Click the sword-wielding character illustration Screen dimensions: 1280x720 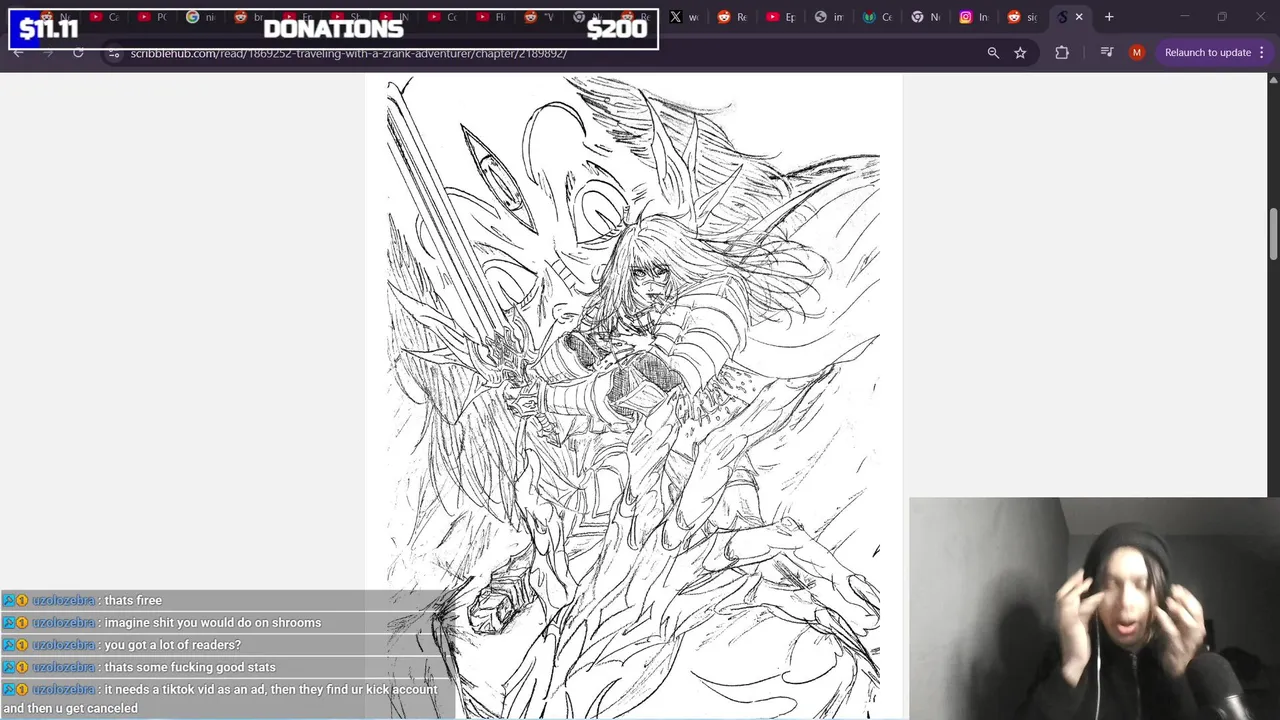pyautogui.click(x=633, y=397)
